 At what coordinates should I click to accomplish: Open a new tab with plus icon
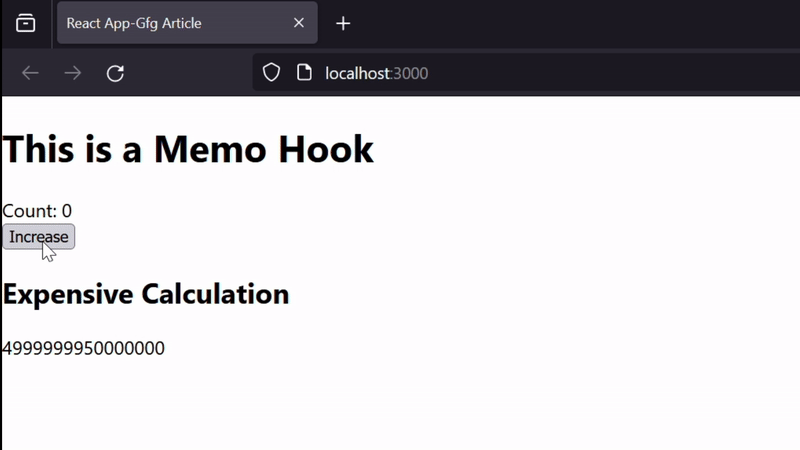tap(343, 23)
